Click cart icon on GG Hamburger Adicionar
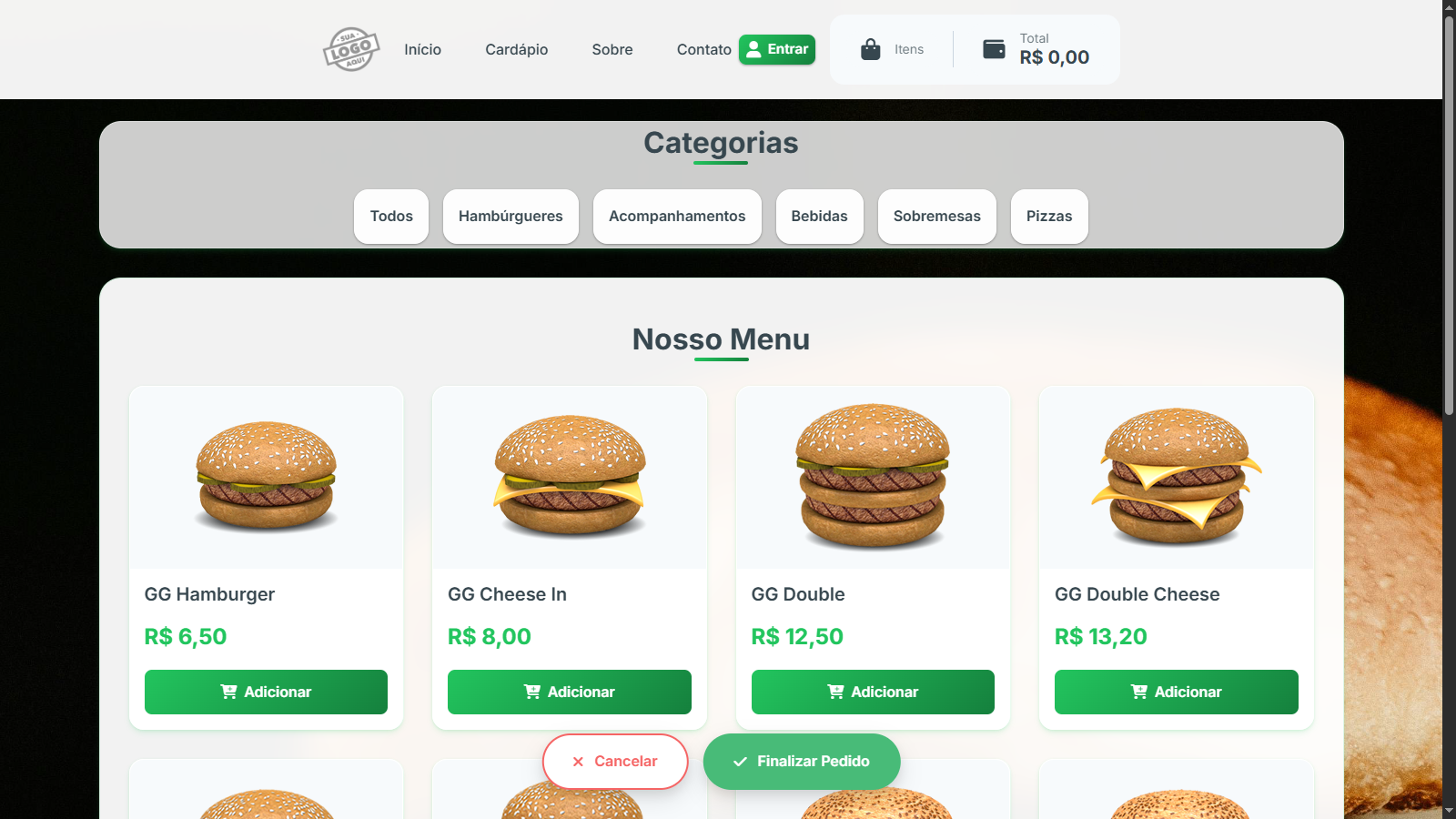Viewport: 1456px width, 819px height. (x=228, y=692)
